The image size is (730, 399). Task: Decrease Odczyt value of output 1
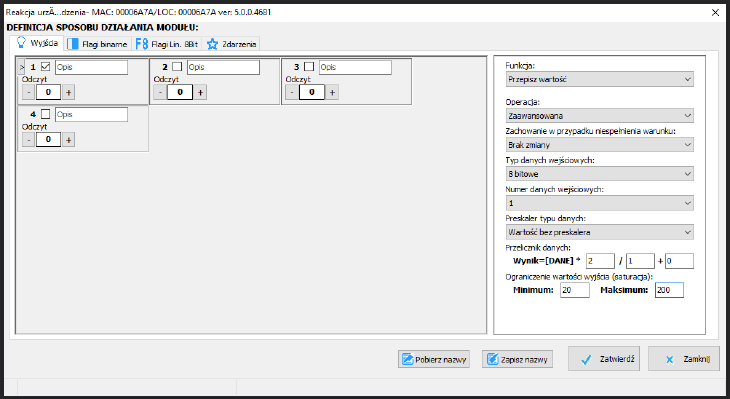[x=28, y=92]
